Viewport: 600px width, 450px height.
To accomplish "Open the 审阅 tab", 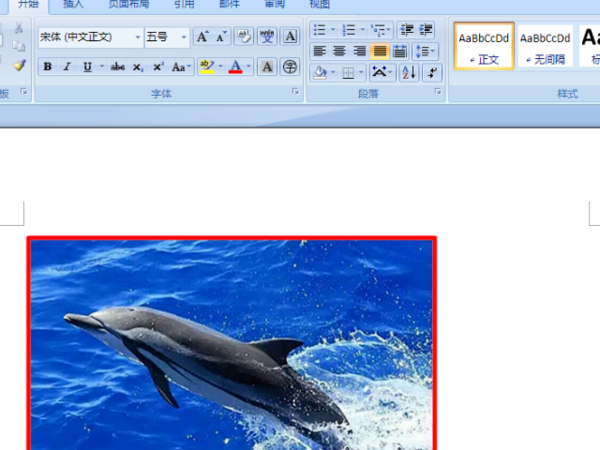I will pos(275,5).
